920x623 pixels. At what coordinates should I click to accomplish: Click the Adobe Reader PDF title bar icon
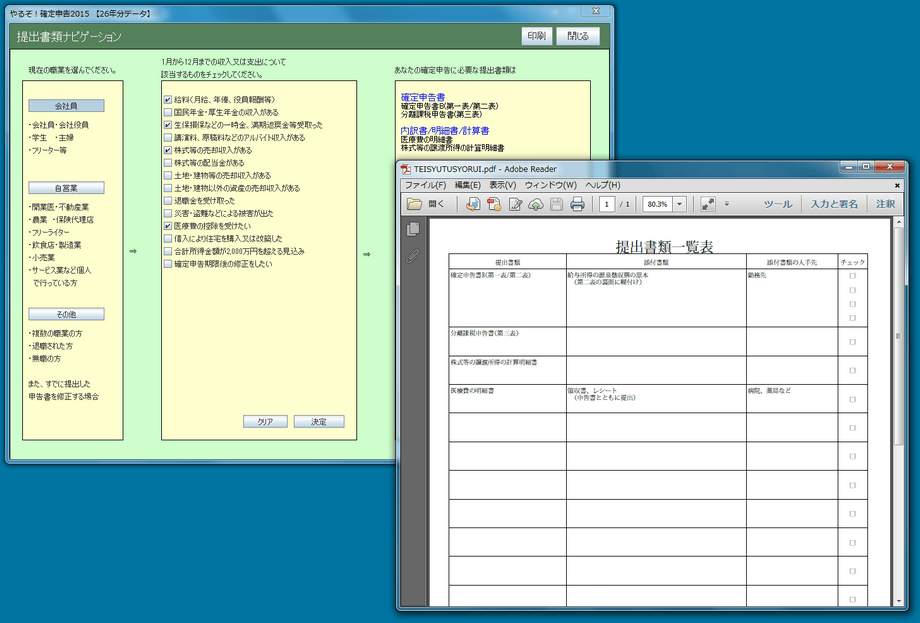click(405, 169)
